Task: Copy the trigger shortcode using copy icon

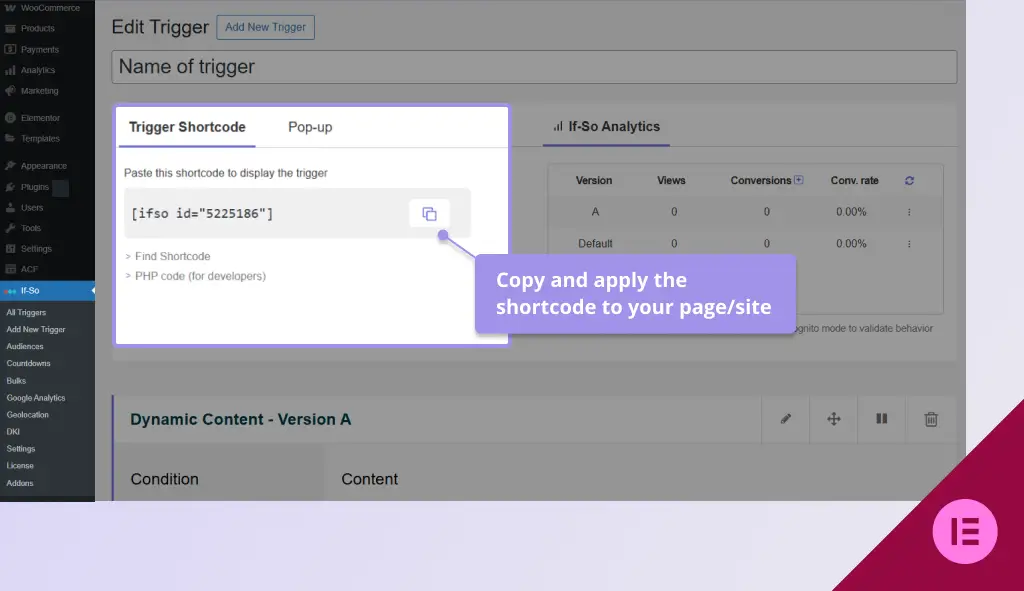Action: (x=430, y=213)
